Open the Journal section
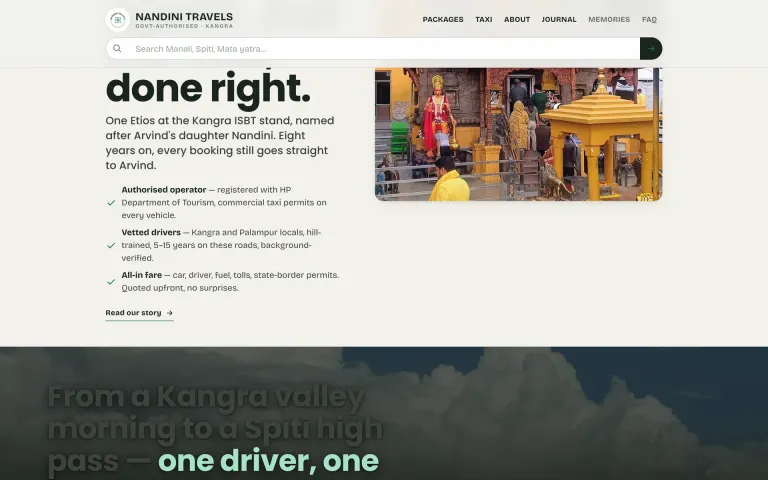 click(x=559, y=20)
